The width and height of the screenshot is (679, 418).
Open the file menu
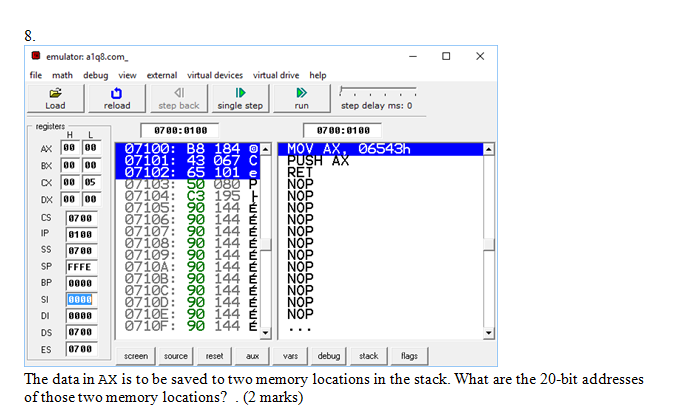(36, 75)
